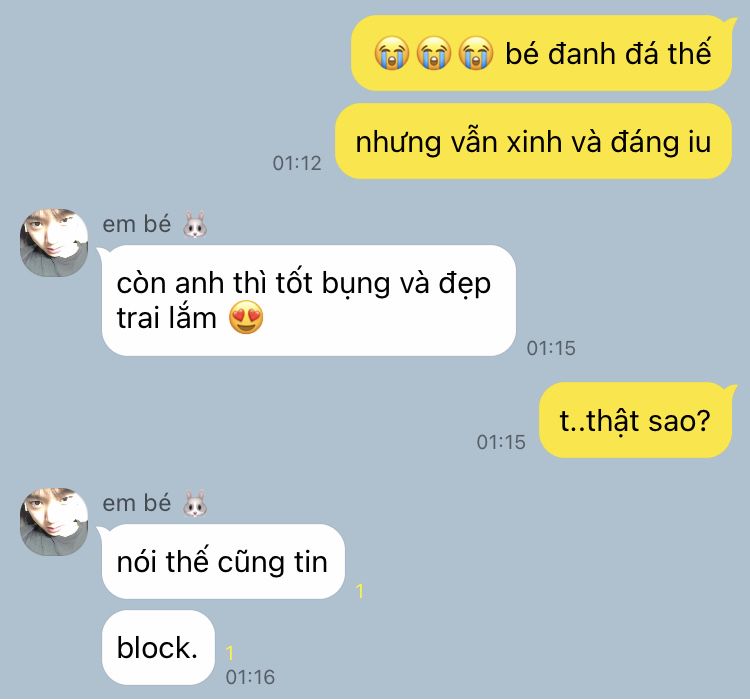Screen dimensions: 750x699
Task: Tap the heart-eyes emoji in message
Action: point(246,317)
